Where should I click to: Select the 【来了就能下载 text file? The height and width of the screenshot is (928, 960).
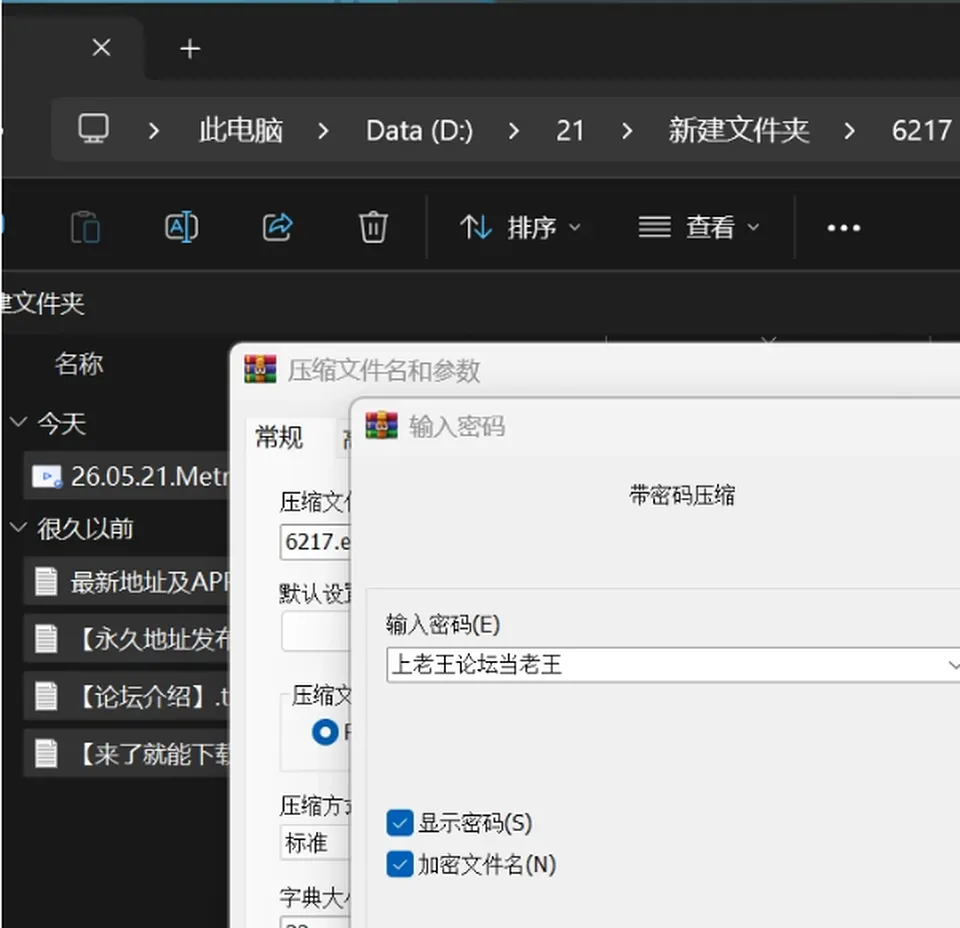[x=127, y=754]
